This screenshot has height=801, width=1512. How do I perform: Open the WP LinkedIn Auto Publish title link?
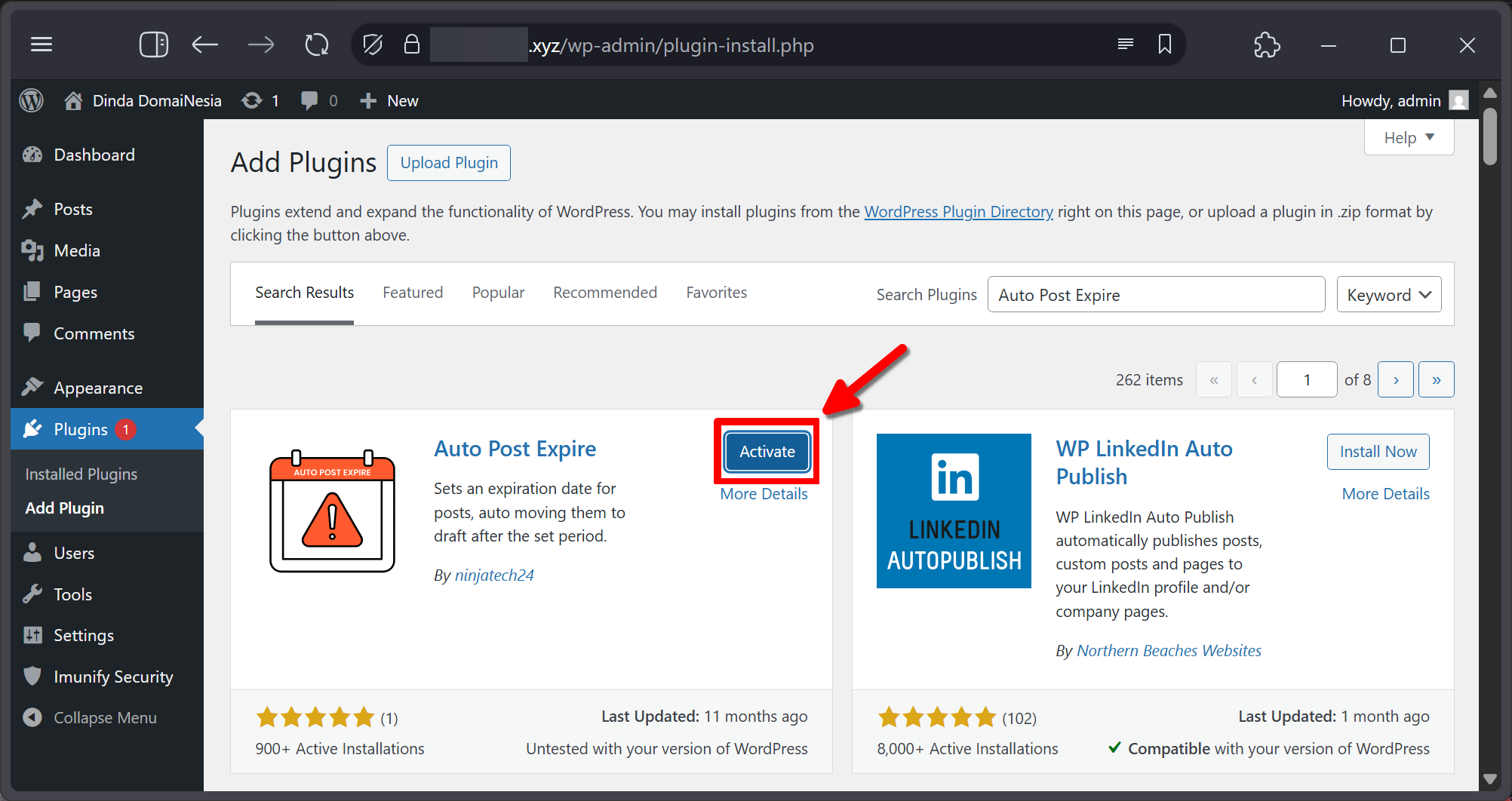(1144, 462)
